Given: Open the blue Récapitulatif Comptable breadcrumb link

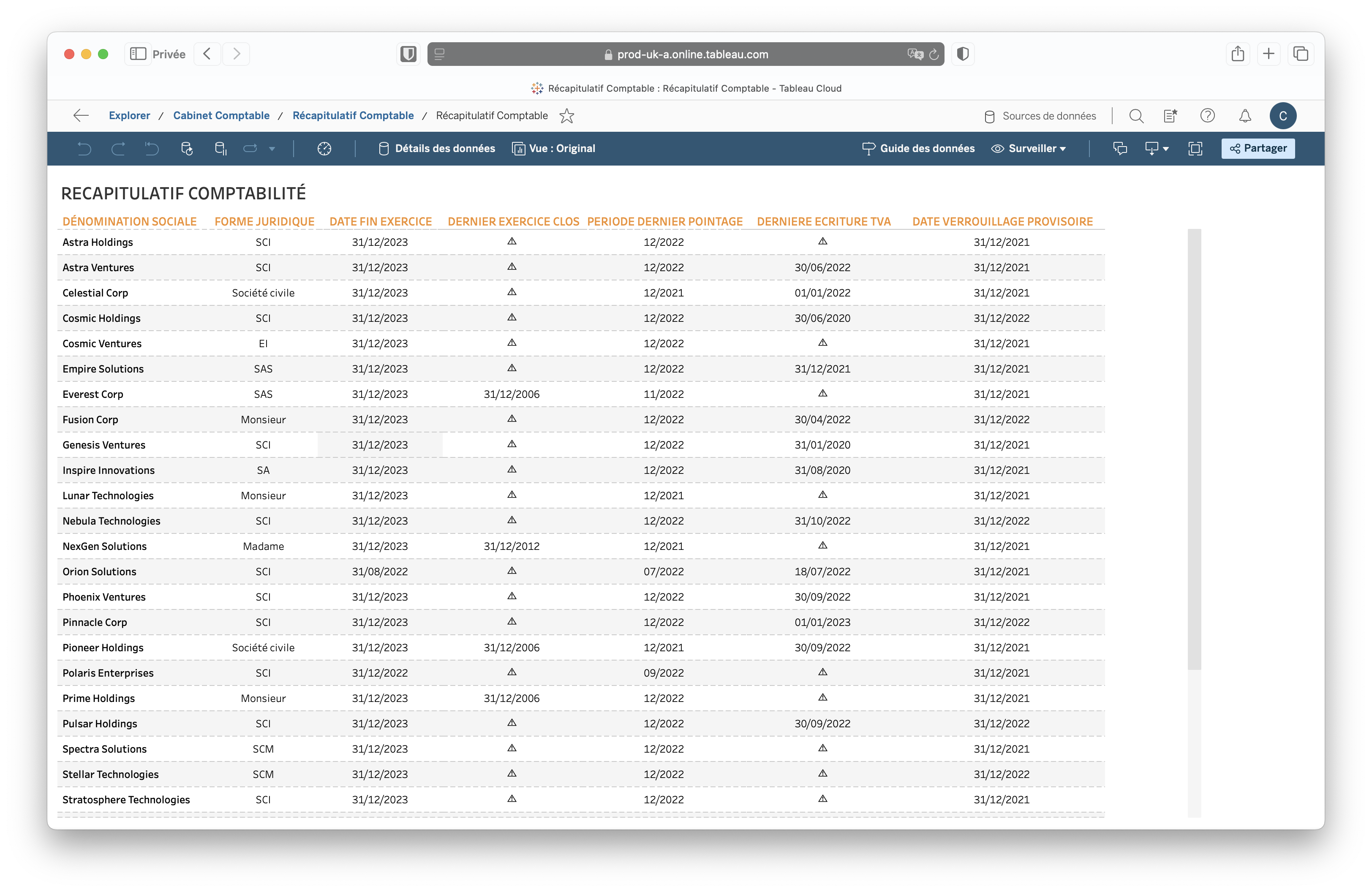Looking at the screenshot, I should [x=353, y=116].
